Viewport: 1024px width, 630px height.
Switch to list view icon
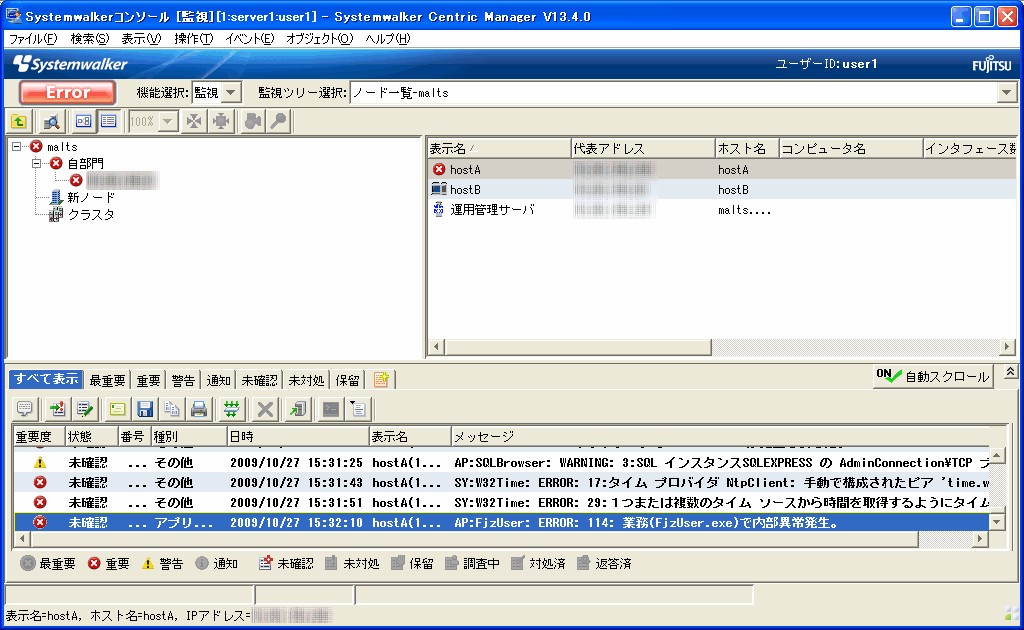(x=108, y=121)
